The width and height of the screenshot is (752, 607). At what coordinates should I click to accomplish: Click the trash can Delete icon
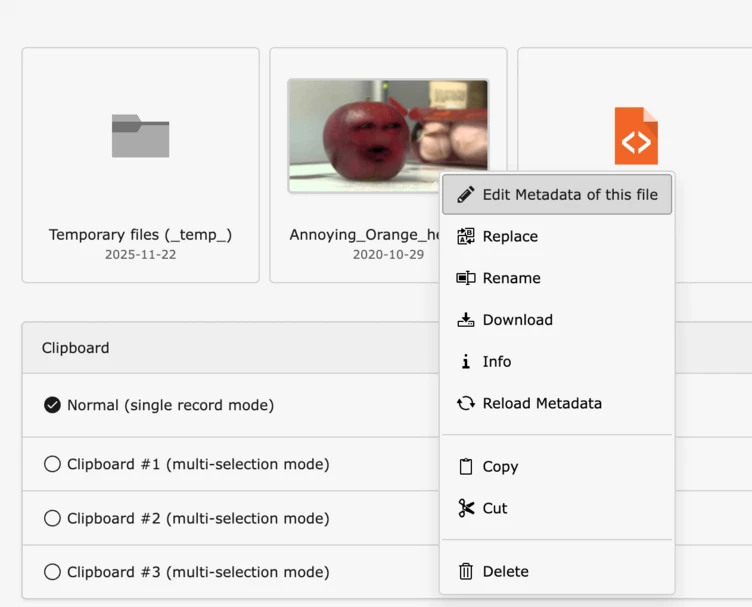coord(465,572)
